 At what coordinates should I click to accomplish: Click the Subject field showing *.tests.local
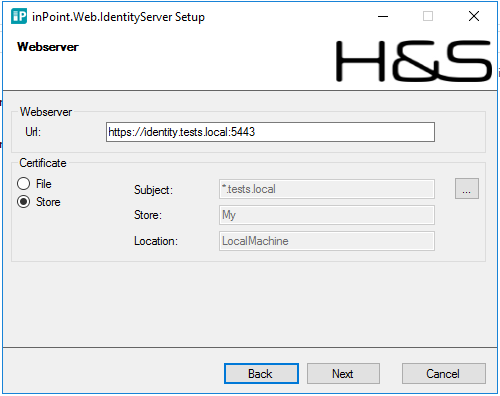tap(327, 189)
